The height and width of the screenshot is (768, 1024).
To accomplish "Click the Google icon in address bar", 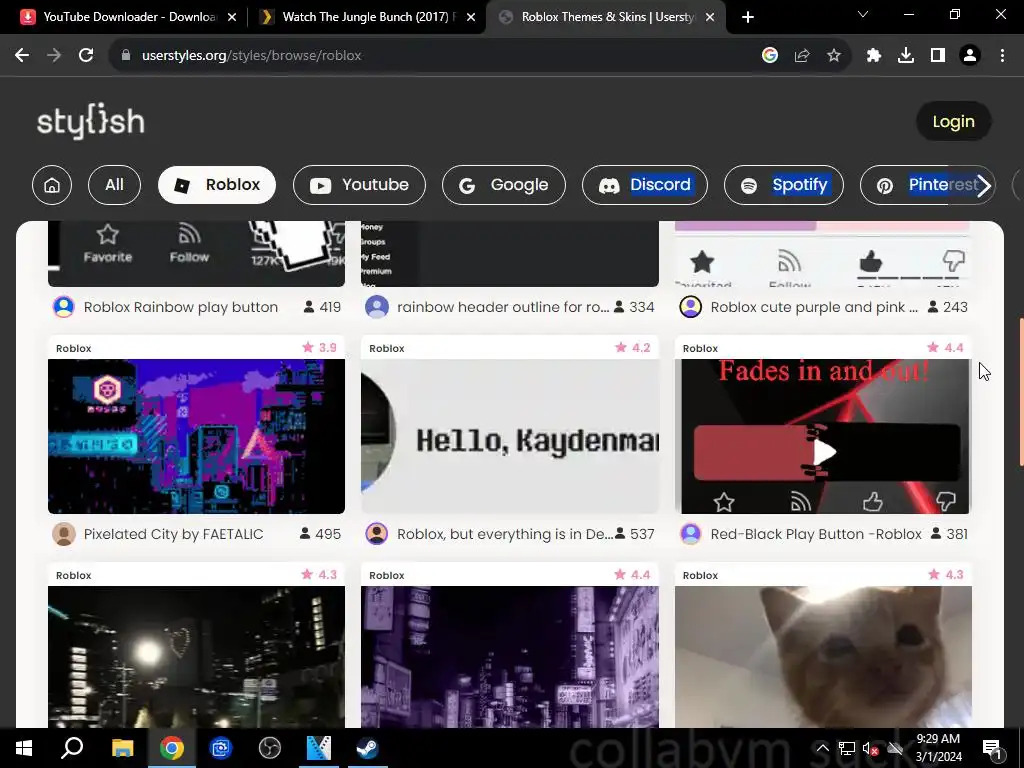I will point(770,56).
